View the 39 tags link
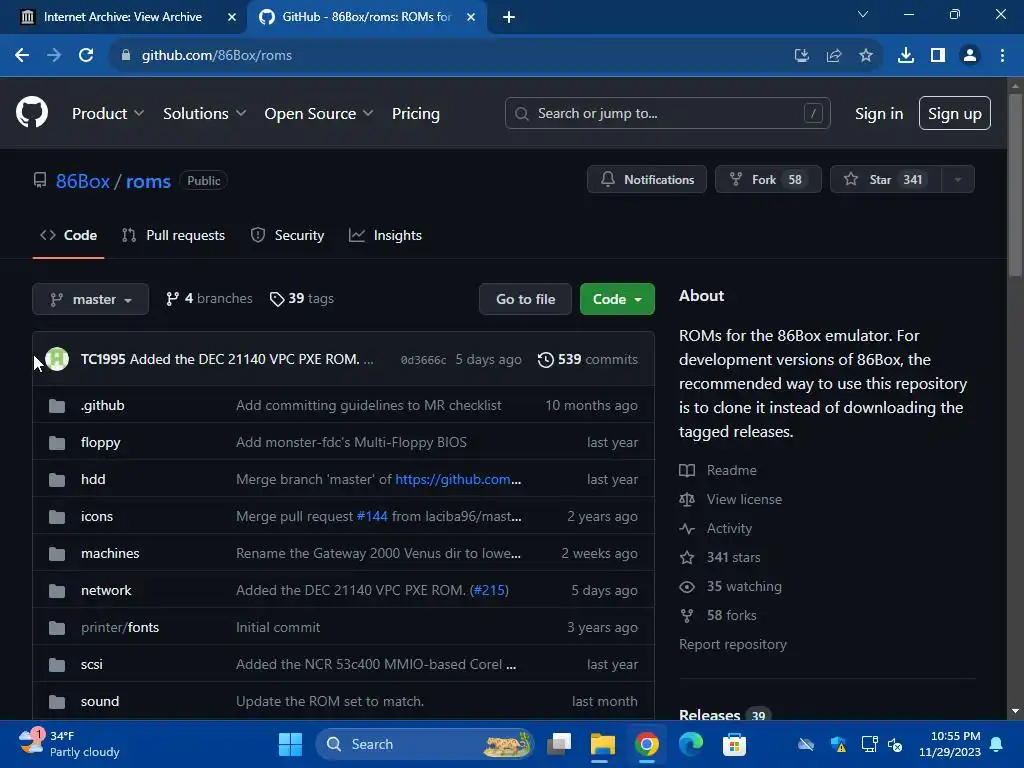Viewport: 1024px width, 768px height. [302, 298]
